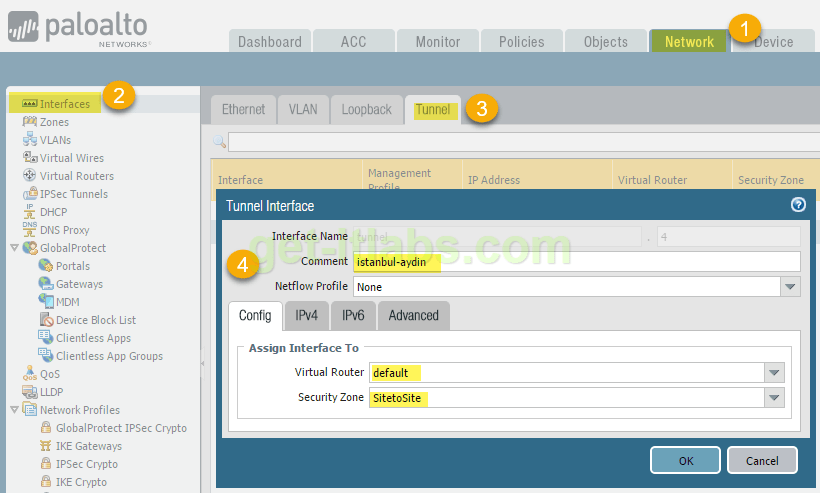Open the Security Zone dropdown arrow
Viewport: 820px width, 493px height.
click(x=773, y=398)
